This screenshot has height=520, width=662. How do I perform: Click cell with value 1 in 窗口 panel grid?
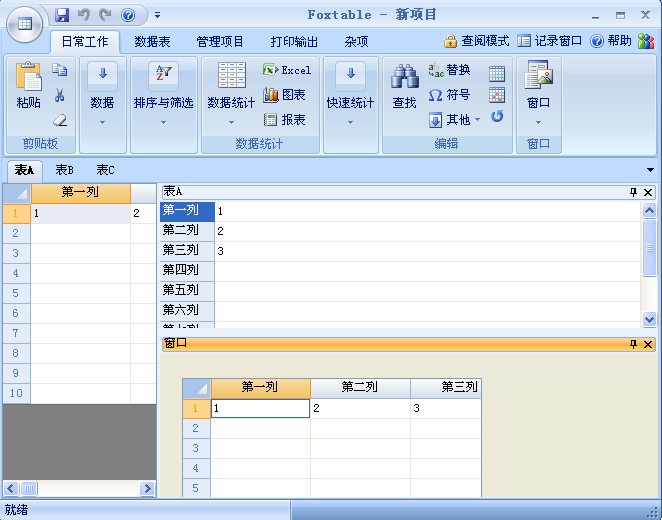click(x=260, y=408)
